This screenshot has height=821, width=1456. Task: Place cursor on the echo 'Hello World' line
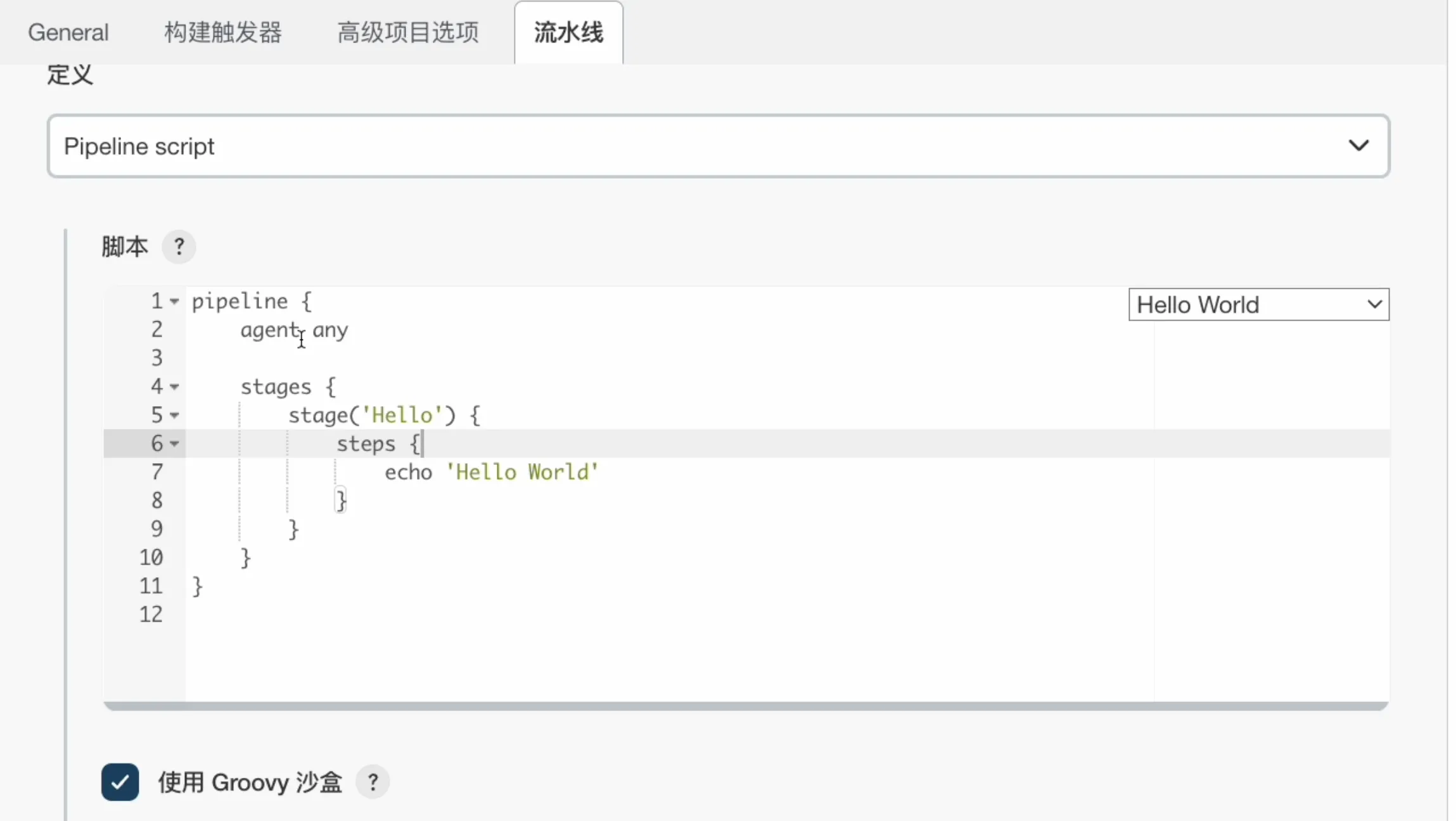click(x=491, y=473)
